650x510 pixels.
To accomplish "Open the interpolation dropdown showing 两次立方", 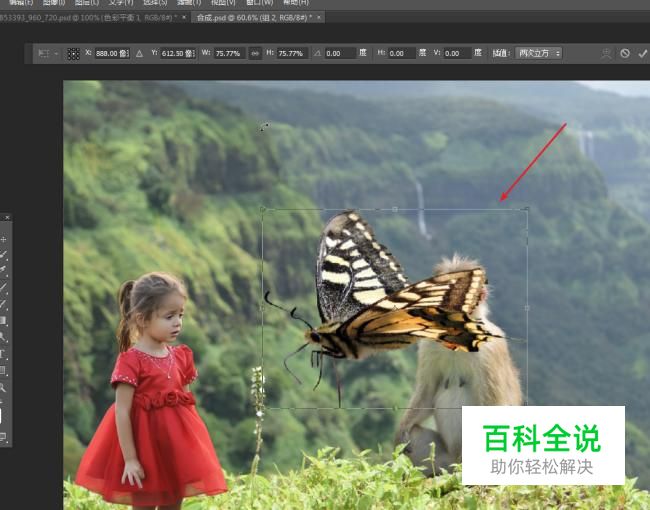I will 538,53.
